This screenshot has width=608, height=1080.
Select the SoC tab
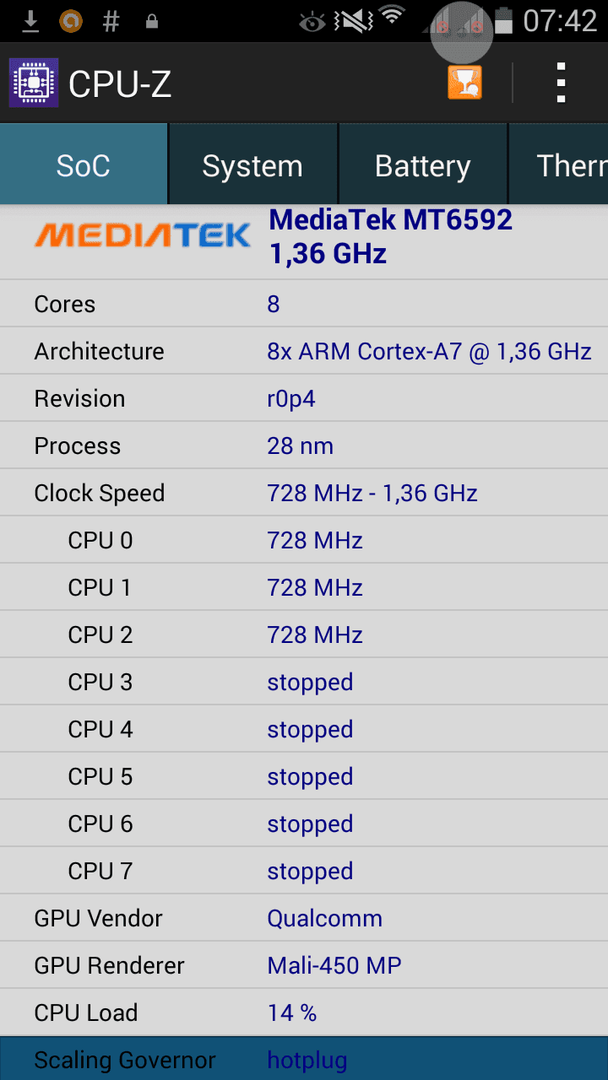83,165
